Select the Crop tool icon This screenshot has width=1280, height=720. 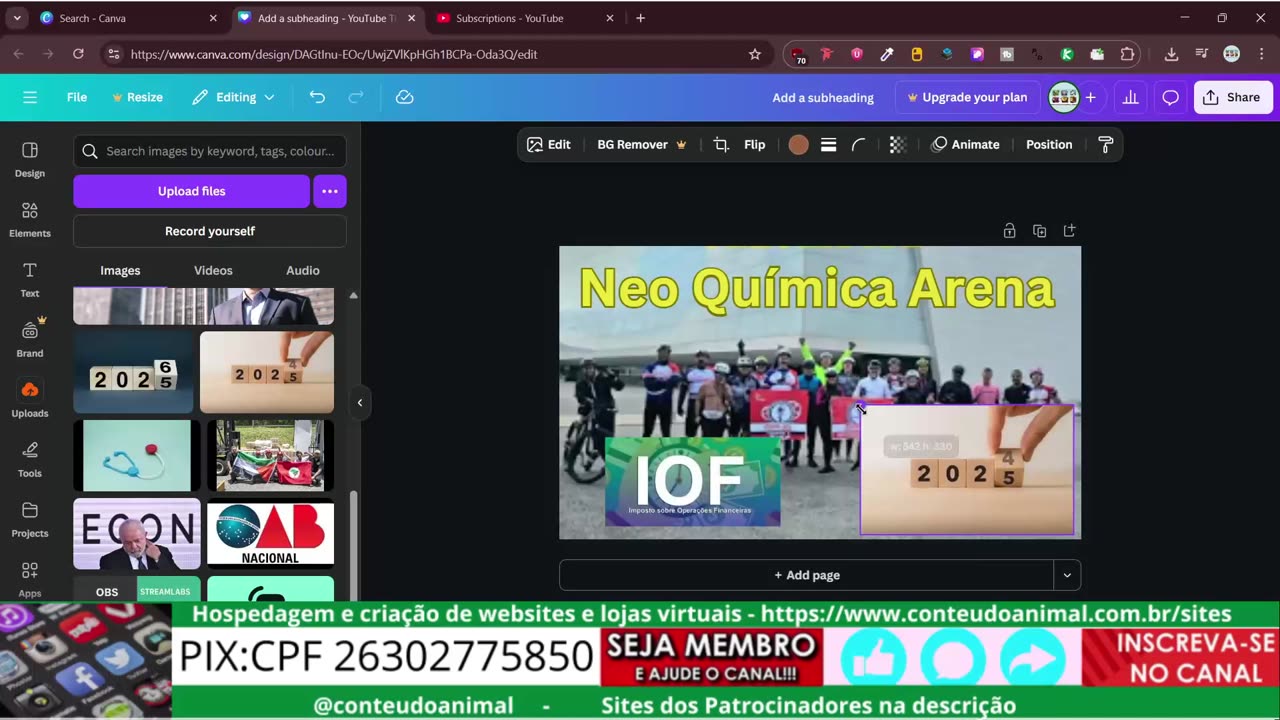pos(721,145)
